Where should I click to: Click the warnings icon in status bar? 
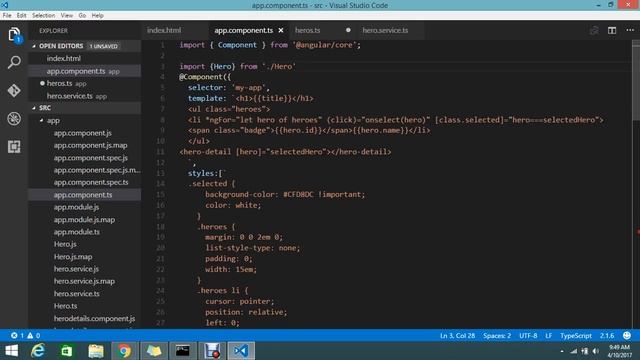click(x=30, y=336)
